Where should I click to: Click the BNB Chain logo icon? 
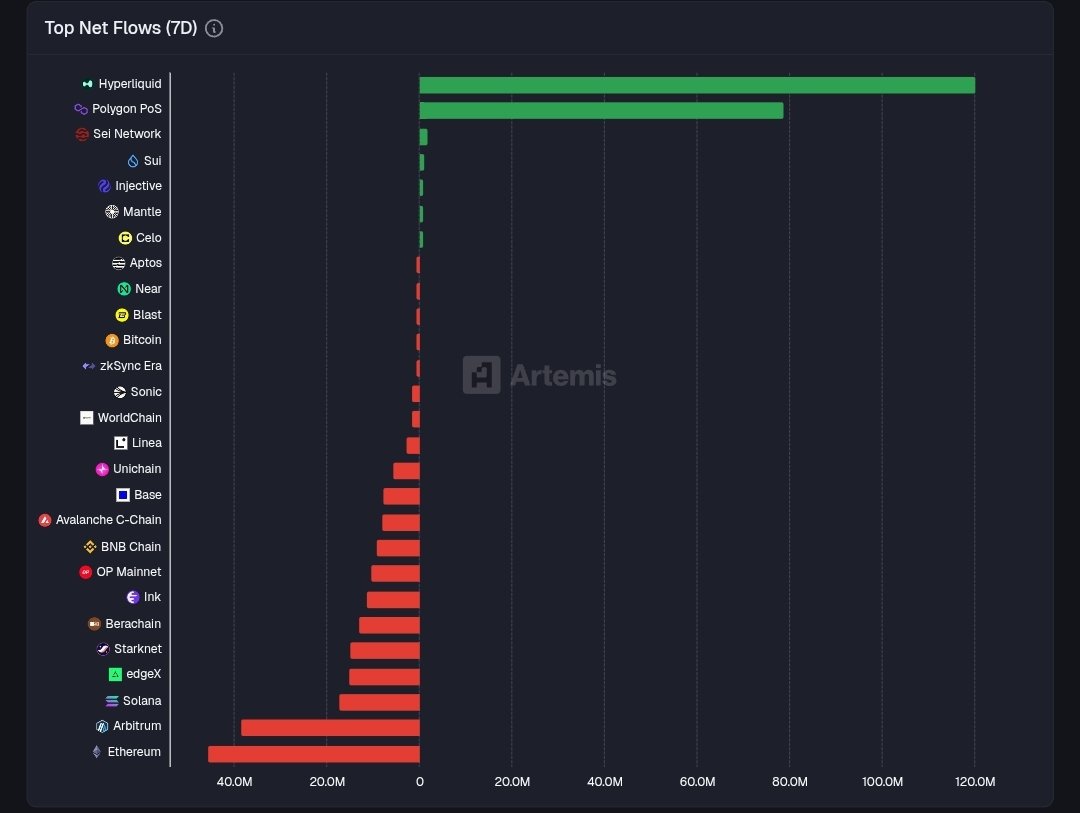click(90, 546)
